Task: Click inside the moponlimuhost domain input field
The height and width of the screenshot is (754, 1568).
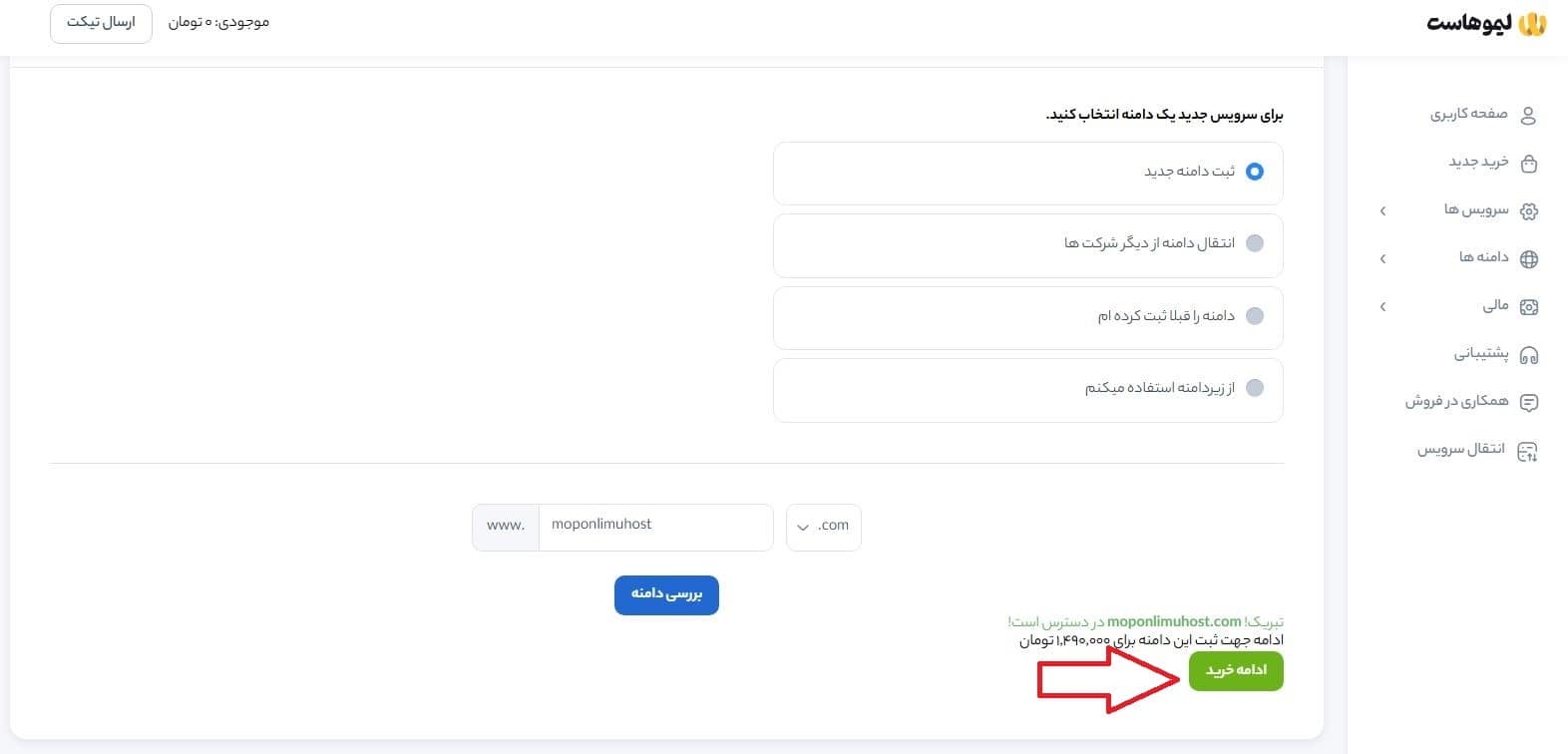Action: (x=655, y=526)
